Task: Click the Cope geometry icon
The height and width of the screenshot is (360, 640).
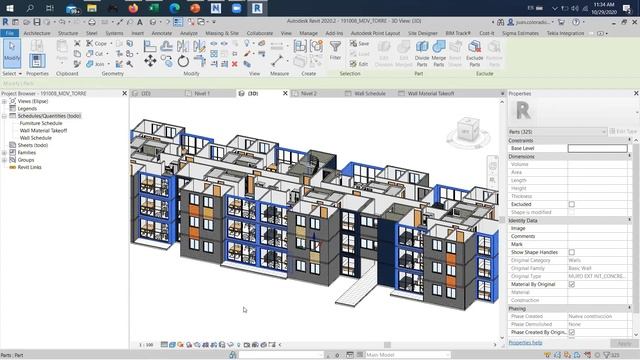Action: point(89,43)
